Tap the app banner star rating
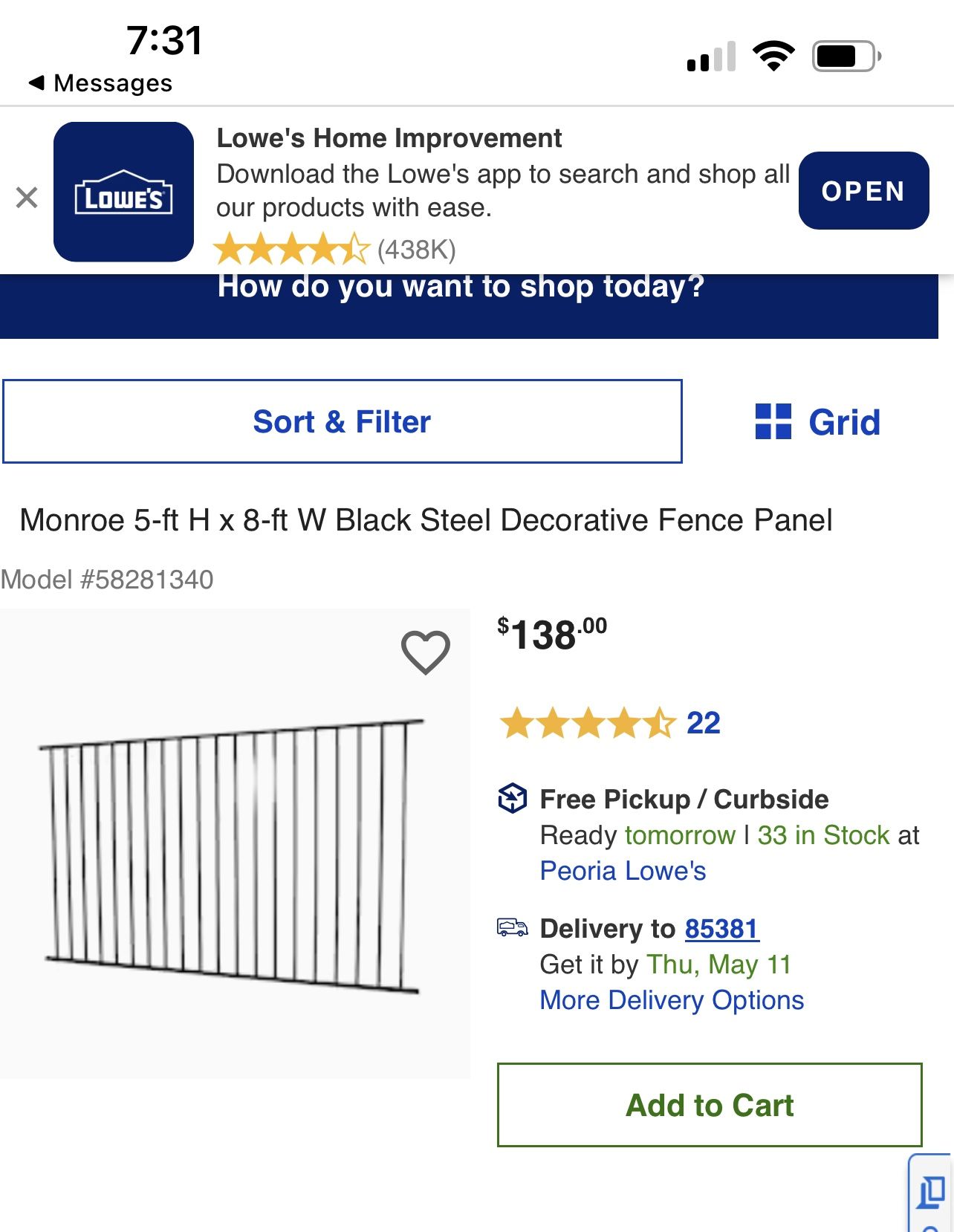Viewport: 954px width, 1232px height. pyautogui.click(x=291, y=249)
